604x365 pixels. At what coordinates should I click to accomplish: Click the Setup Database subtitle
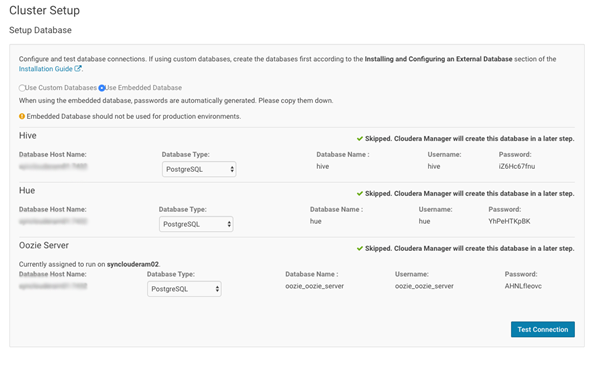[40, 30]
